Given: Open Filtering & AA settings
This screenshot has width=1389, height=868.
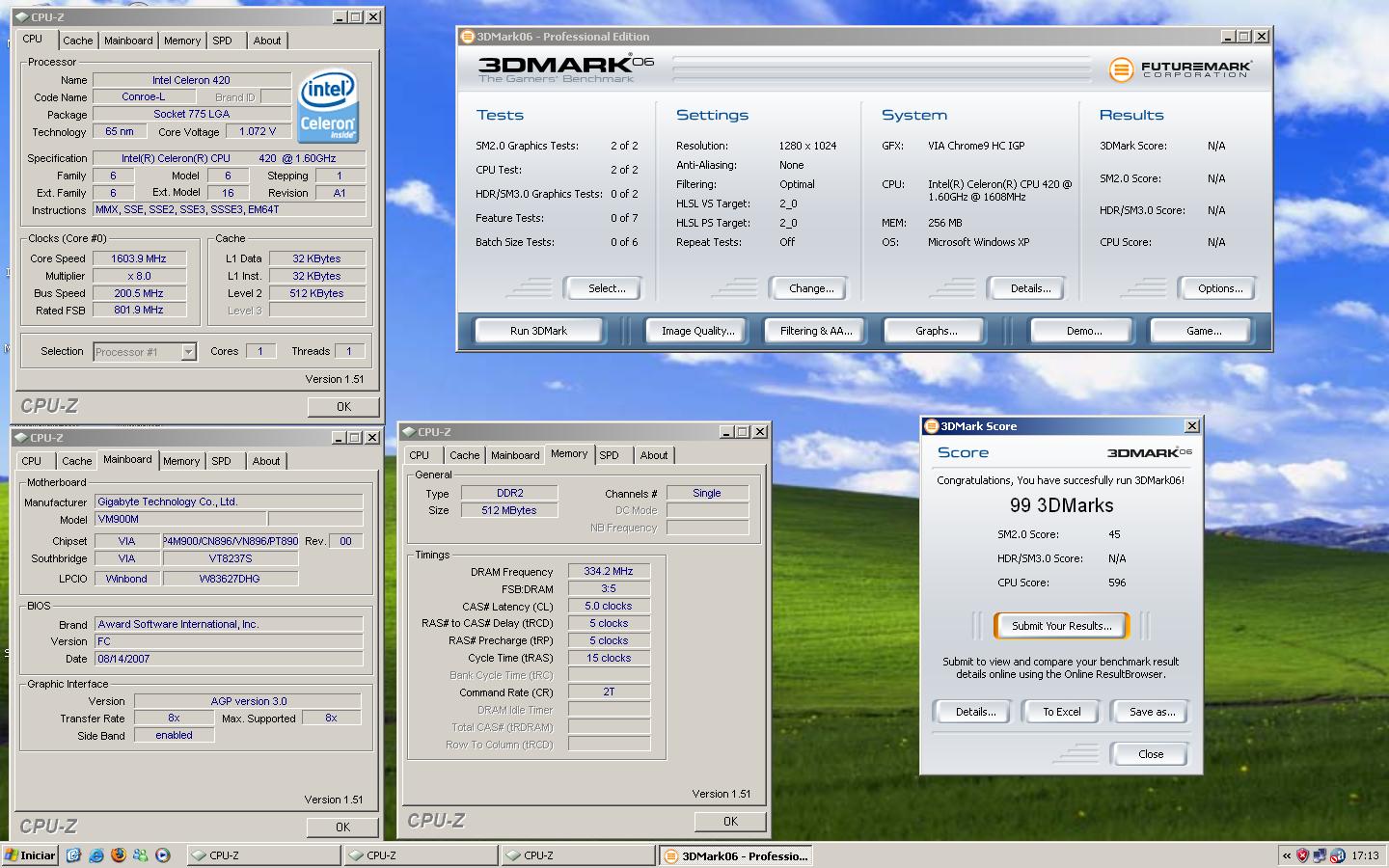Looking at the screenshot, I should (816, 331).
